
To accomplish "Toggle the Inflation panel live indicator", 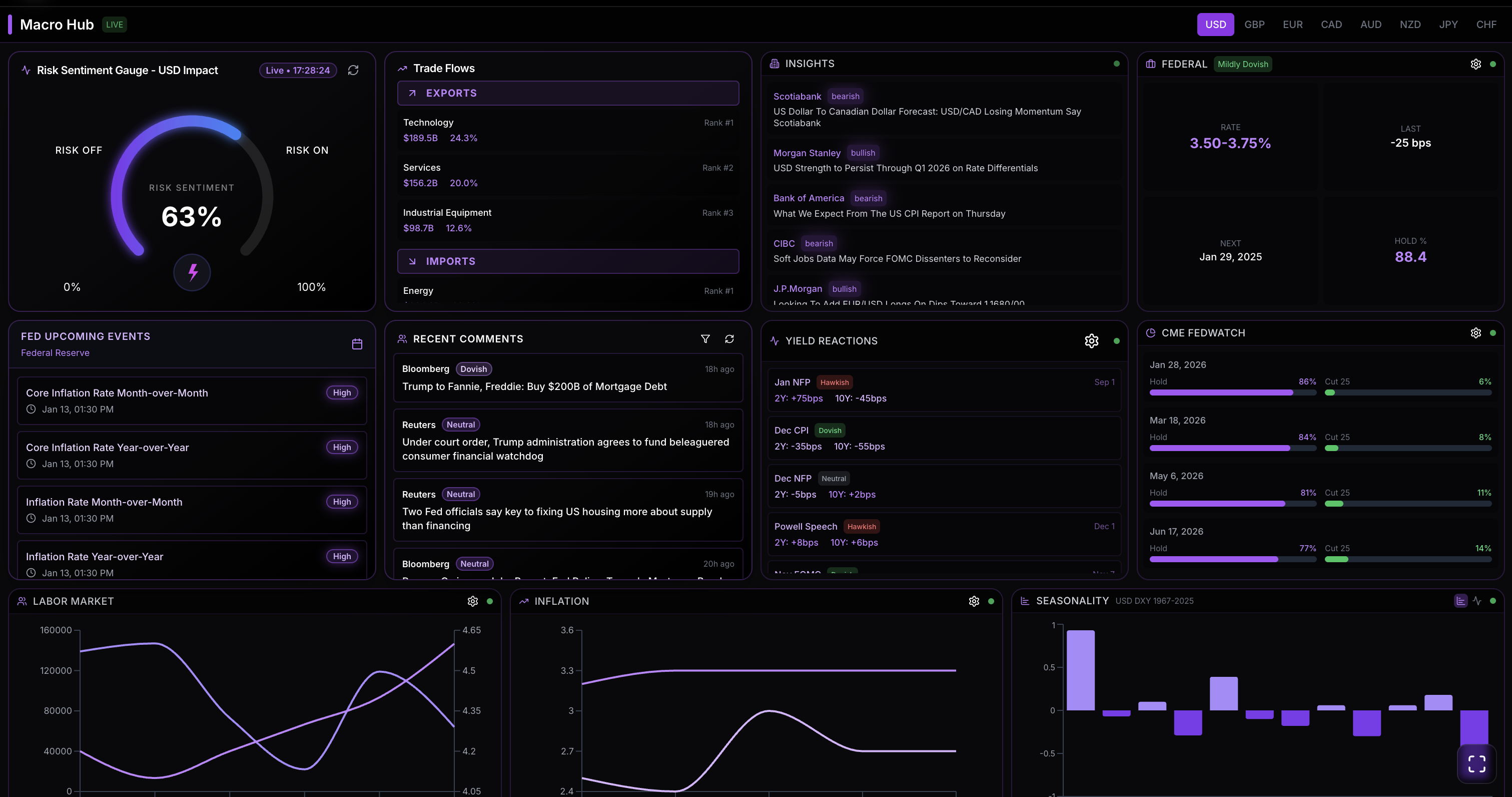I will 992,601.
